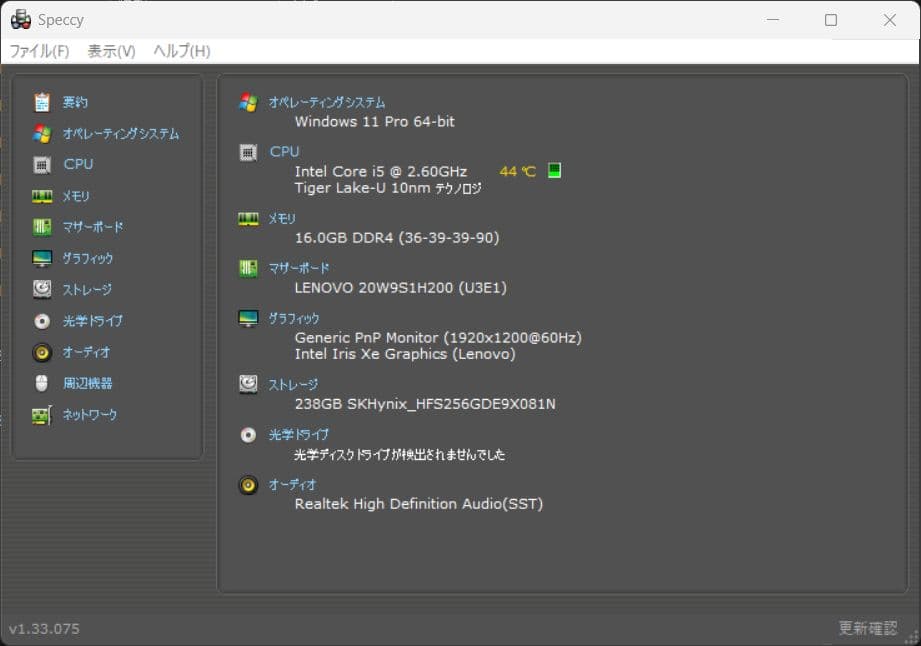Open the グラフィック section icon
The image size is (921, 646).
point(41,258)
